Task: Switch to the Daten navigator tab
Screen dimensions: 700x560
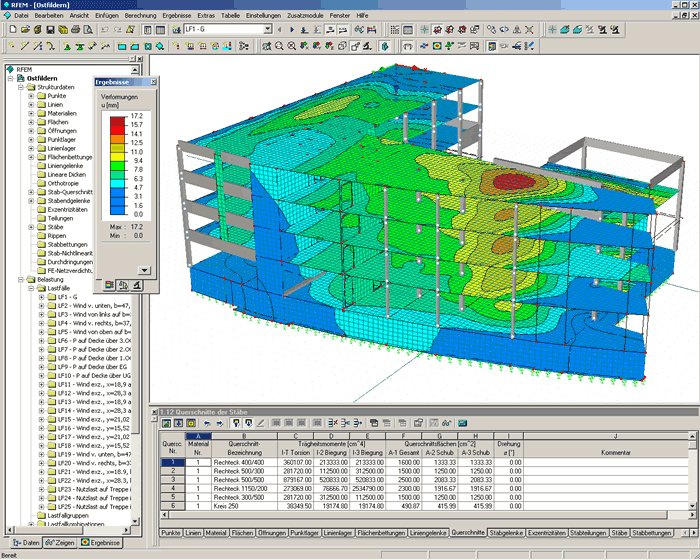Action: [x=26, y=543]
